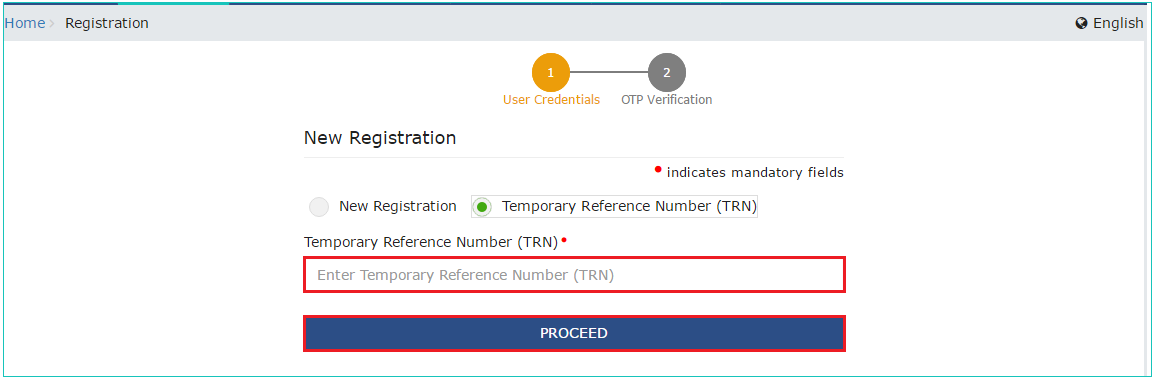Focus the Enter Temporary Reference Number input field

(x=574, y=275)
